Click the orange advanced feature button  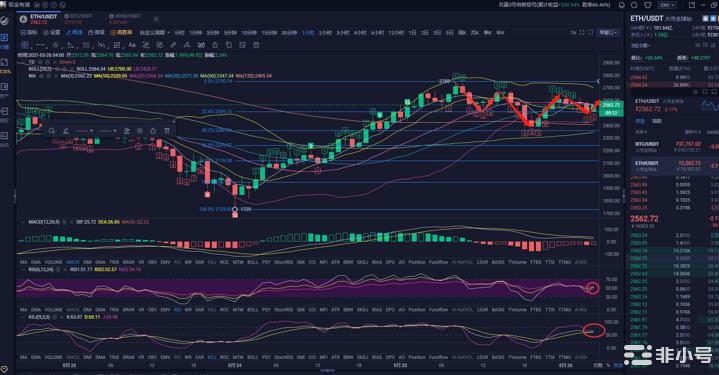point(122,33)
